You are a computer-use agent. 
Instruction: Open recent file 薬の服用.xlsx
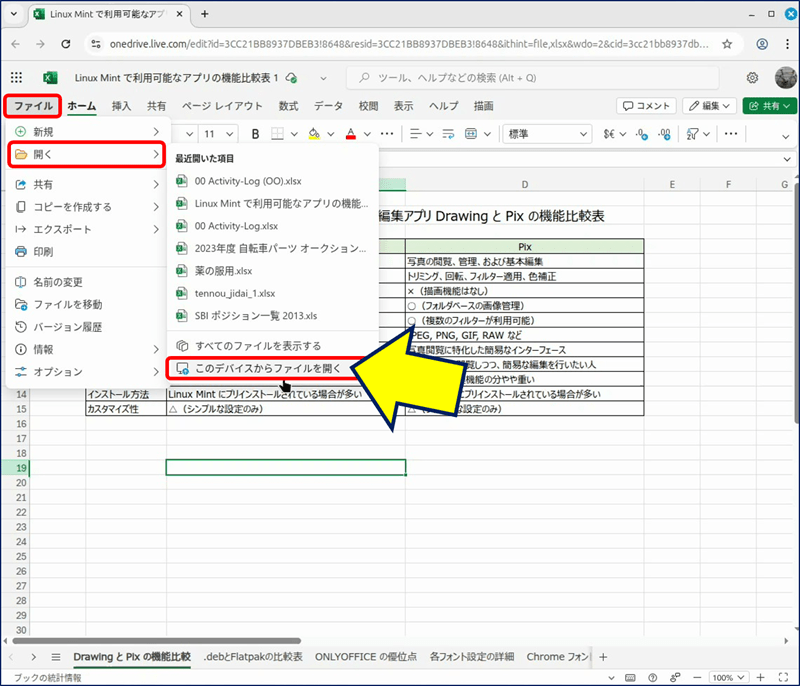pos(272,271)
